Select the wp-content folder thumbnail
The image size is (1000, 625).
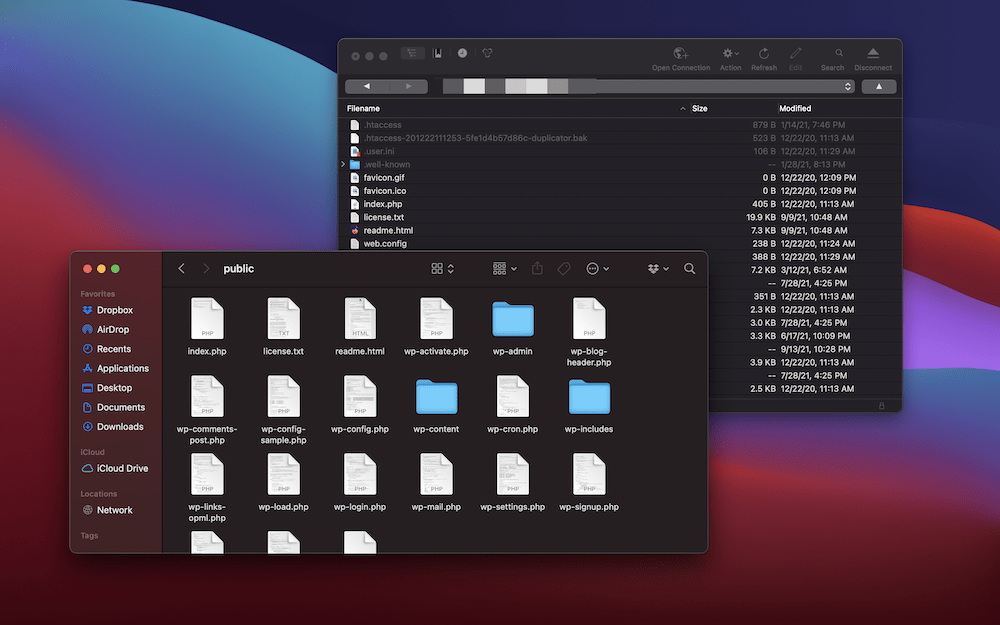pos(436,397)
